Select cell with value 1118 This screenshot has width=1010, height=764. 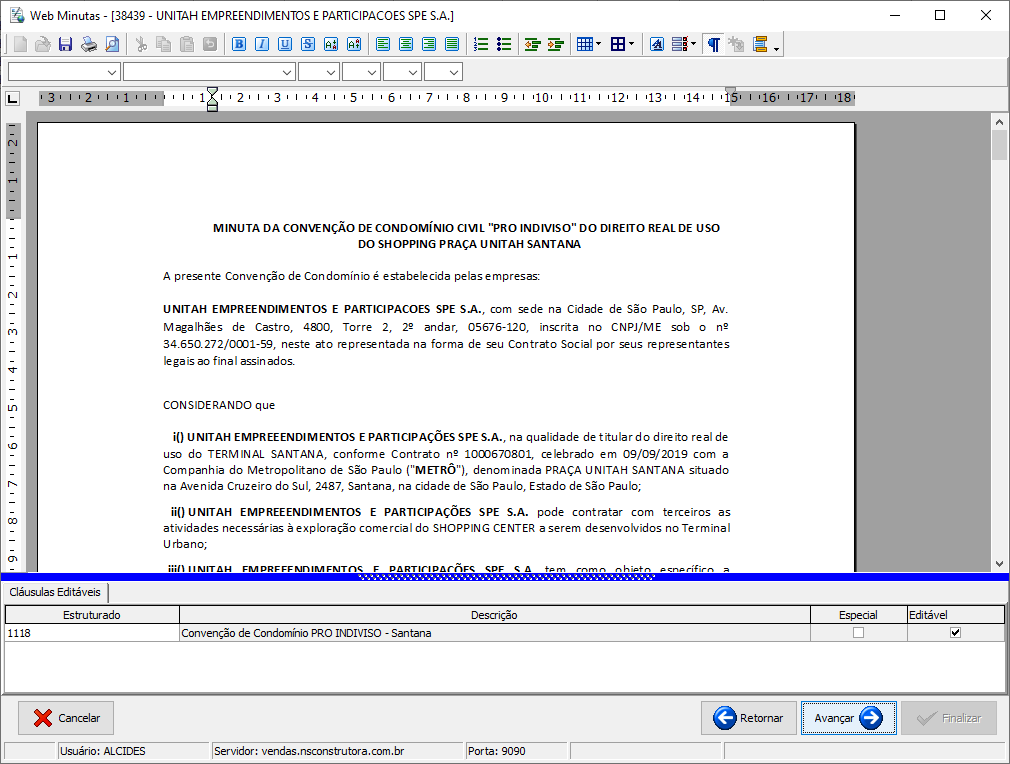pyautogui.click(x=91, y=633)
